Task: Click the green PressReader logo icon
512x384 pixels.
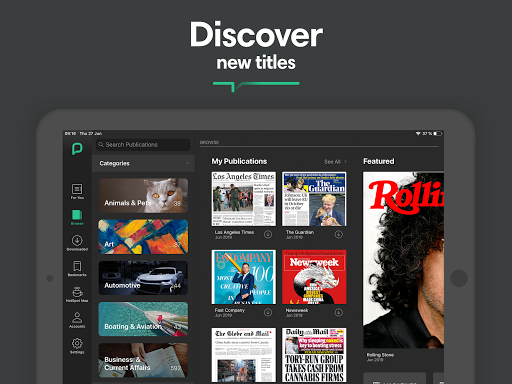Action: pyautogui.click(x=77, y=149)
